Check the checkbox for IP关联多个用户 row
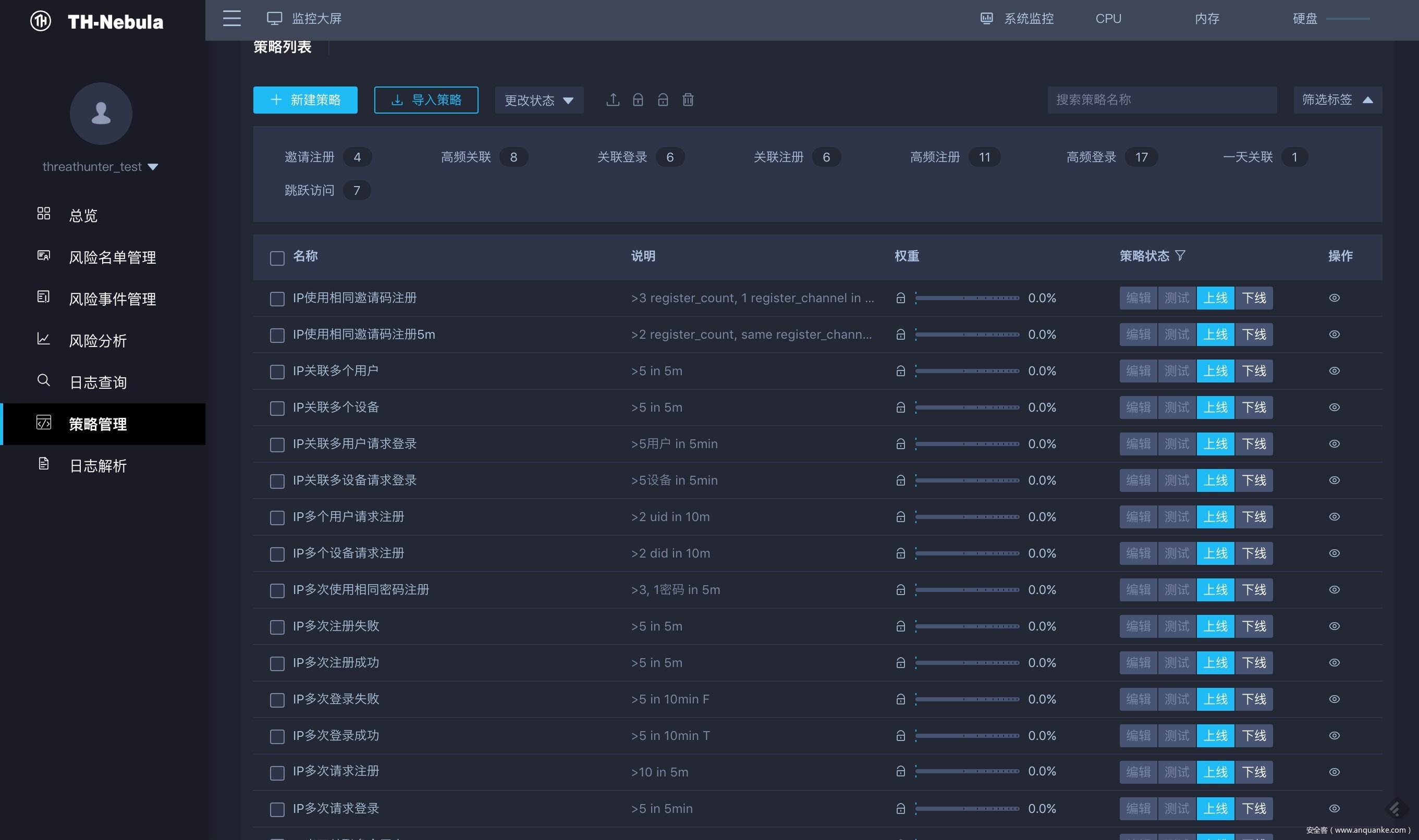Screen dimensions: 1419x840 click(277, 372)
